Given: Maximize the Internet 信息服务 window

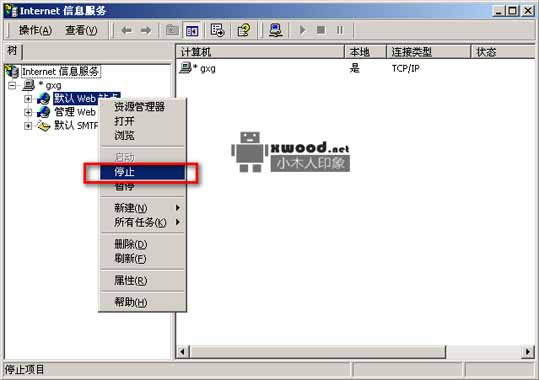Looking at the screenshot, I should 512,11.
